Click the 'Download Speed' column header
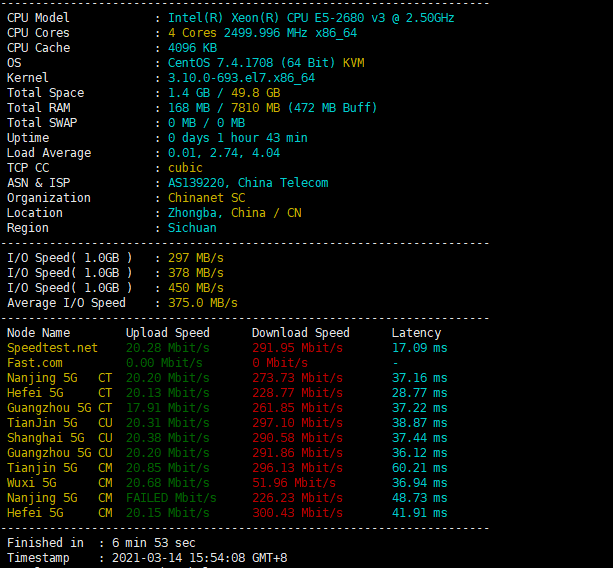613x568 pixels. tap(301, 333)
